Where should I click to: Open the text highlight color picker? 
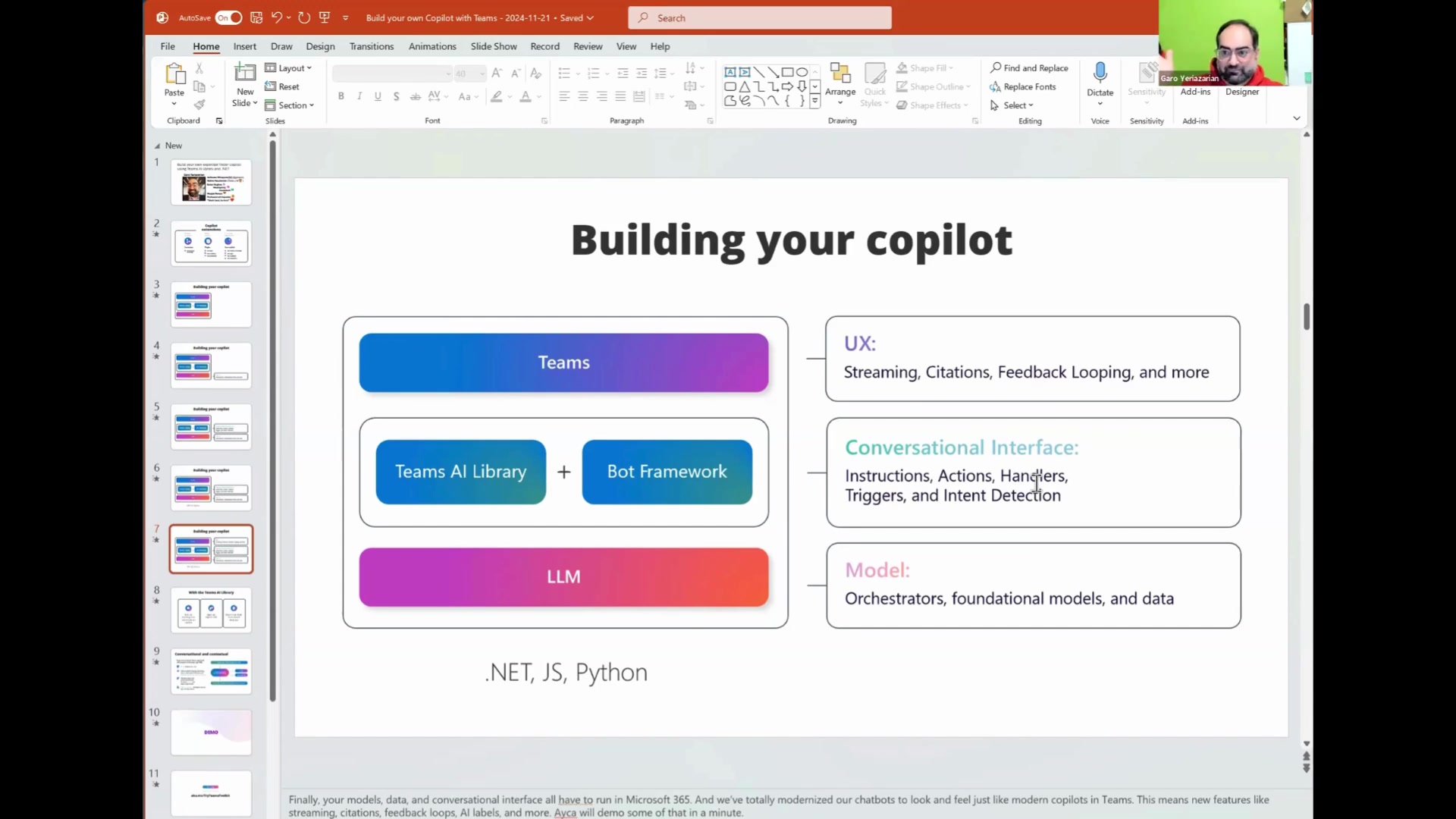pyautogui.click(x=497, y=96)
